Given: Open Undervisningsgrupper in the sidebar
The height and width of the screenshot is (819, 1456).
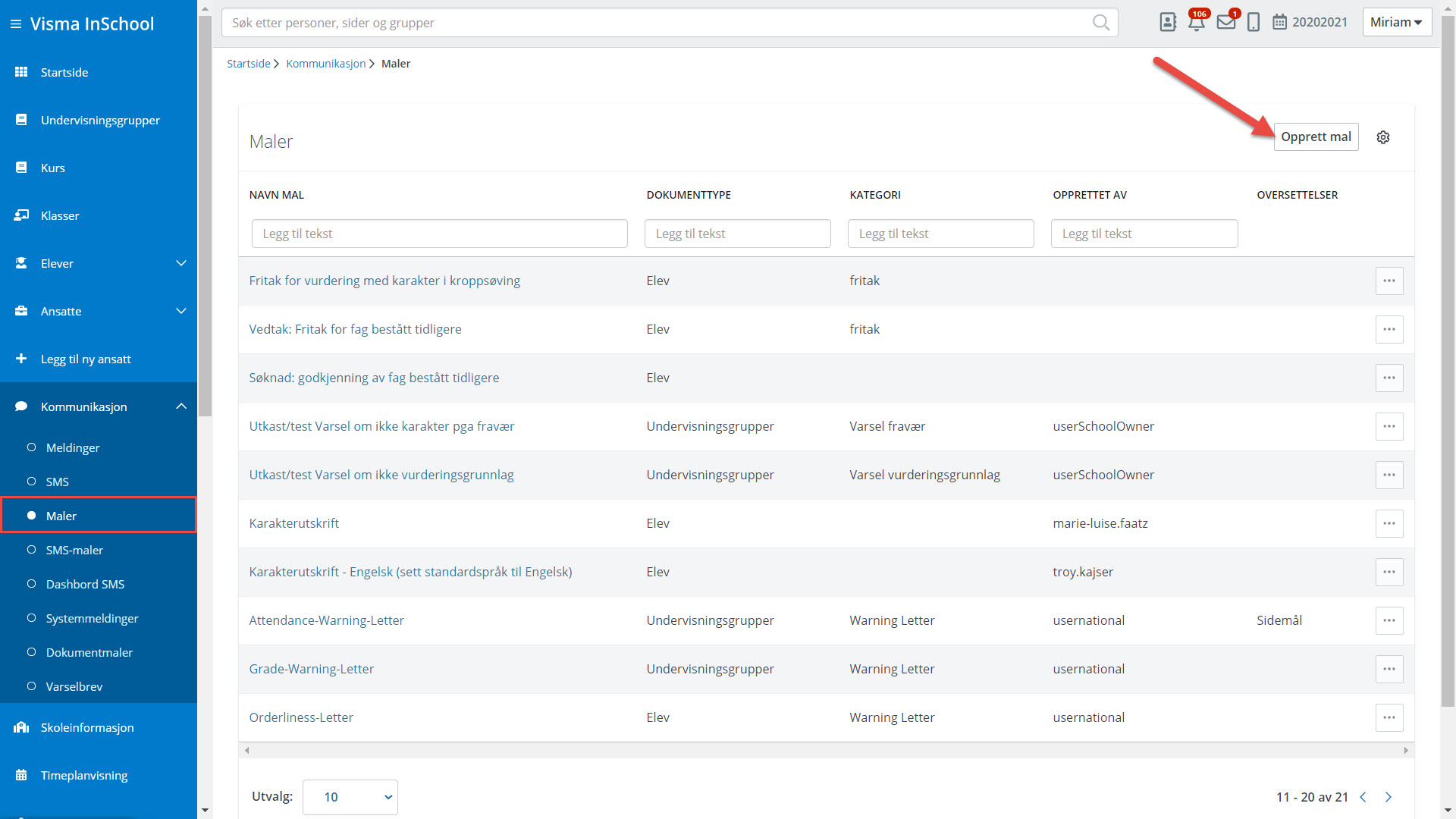Looking at the screenshot, I should (x=100, y=120).
